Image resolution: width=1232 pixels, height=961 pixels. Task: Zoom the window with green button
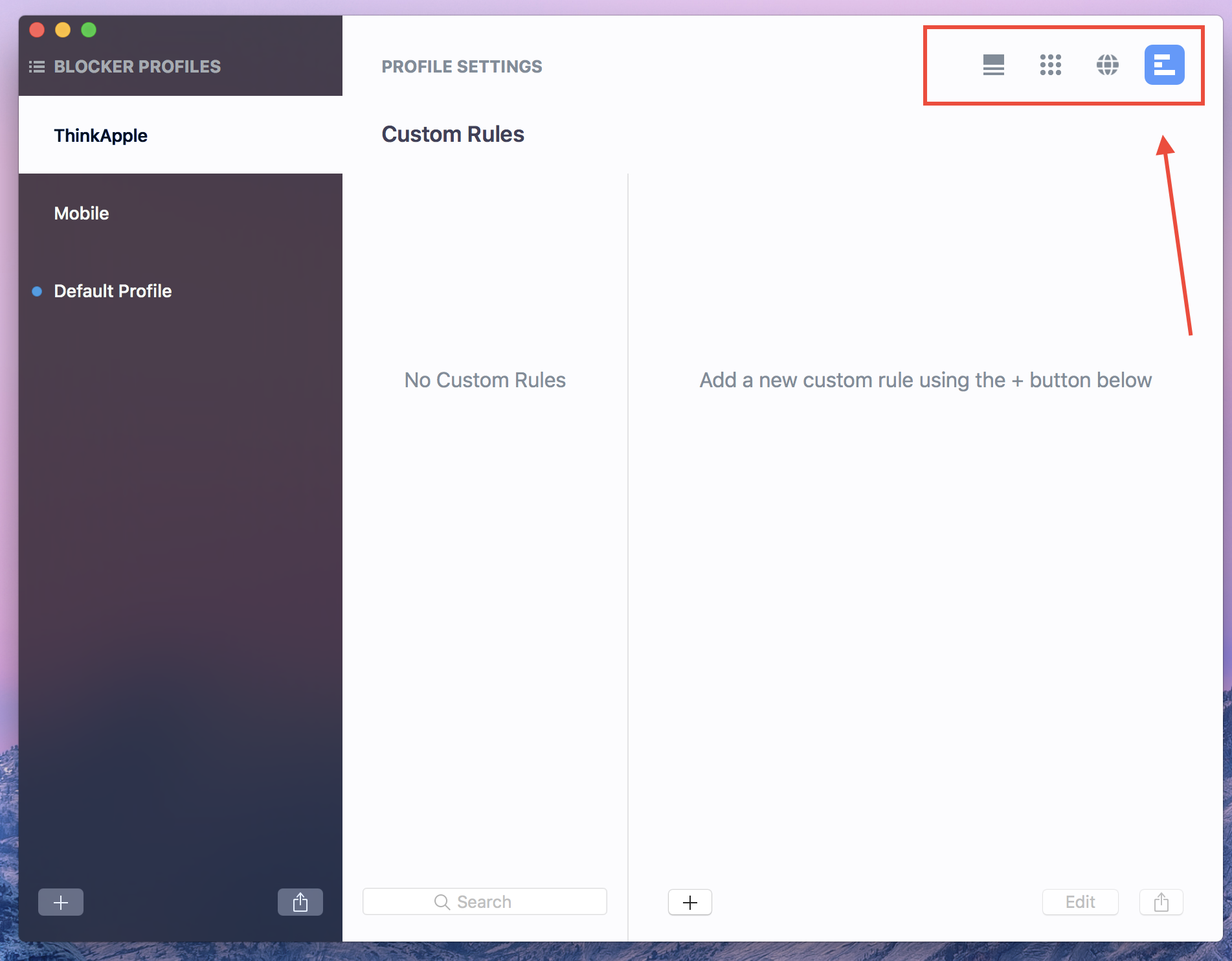pos(89,30)
